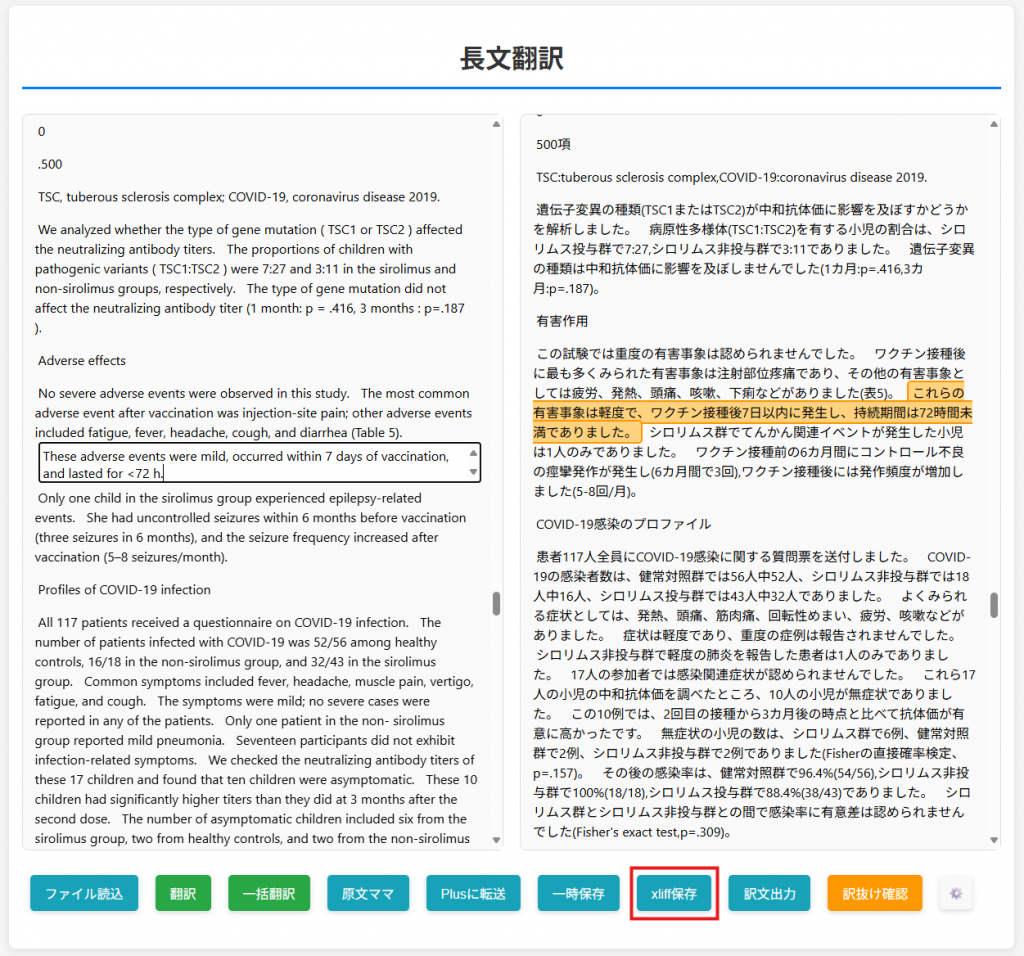The width and height of the screenshot is (1024, 956).
Task: Click the down arrow inside the edit textbox
Action: click(x=473, y=473)
